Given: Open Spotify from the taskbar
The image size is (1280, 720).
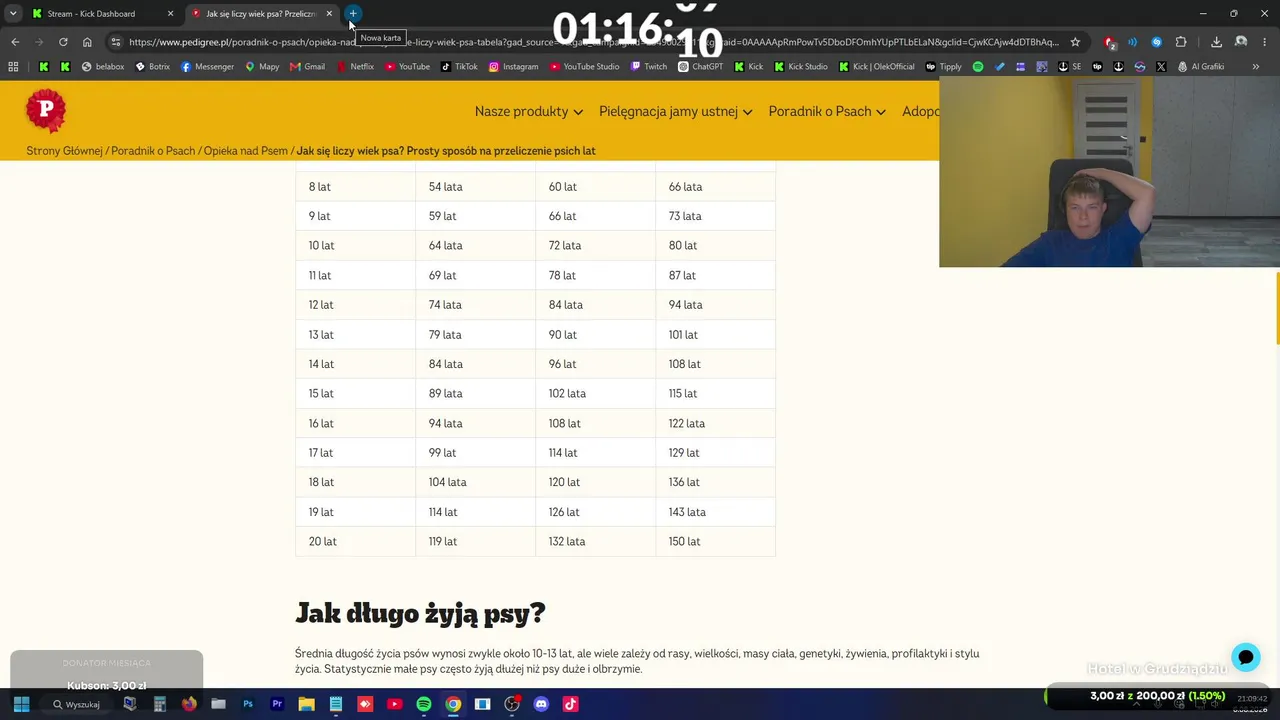Looking at the screenshot, I should pyautogui.click(x=424, y=704).
